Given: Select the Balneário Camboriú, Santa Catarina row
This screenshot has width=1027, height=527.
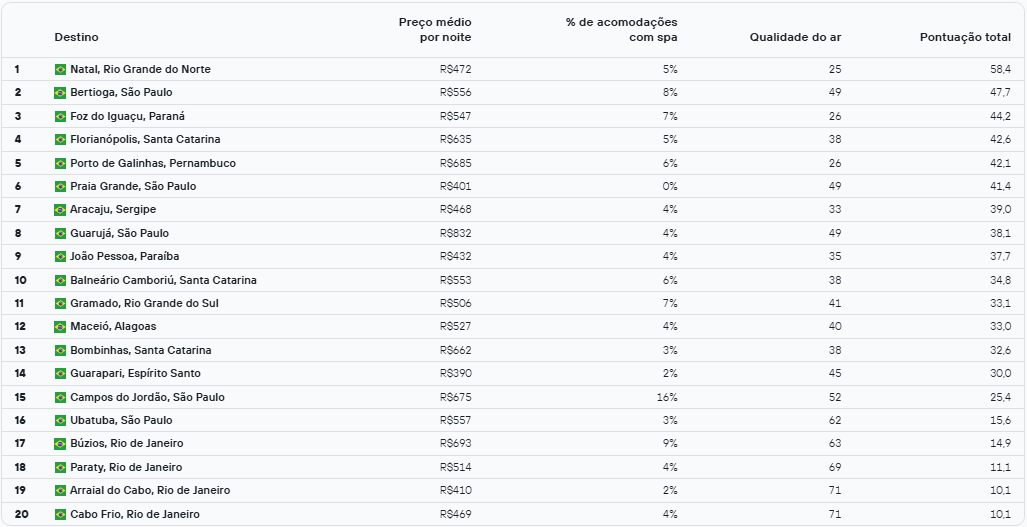Looking at the screenshot, I should pos(163,280).
